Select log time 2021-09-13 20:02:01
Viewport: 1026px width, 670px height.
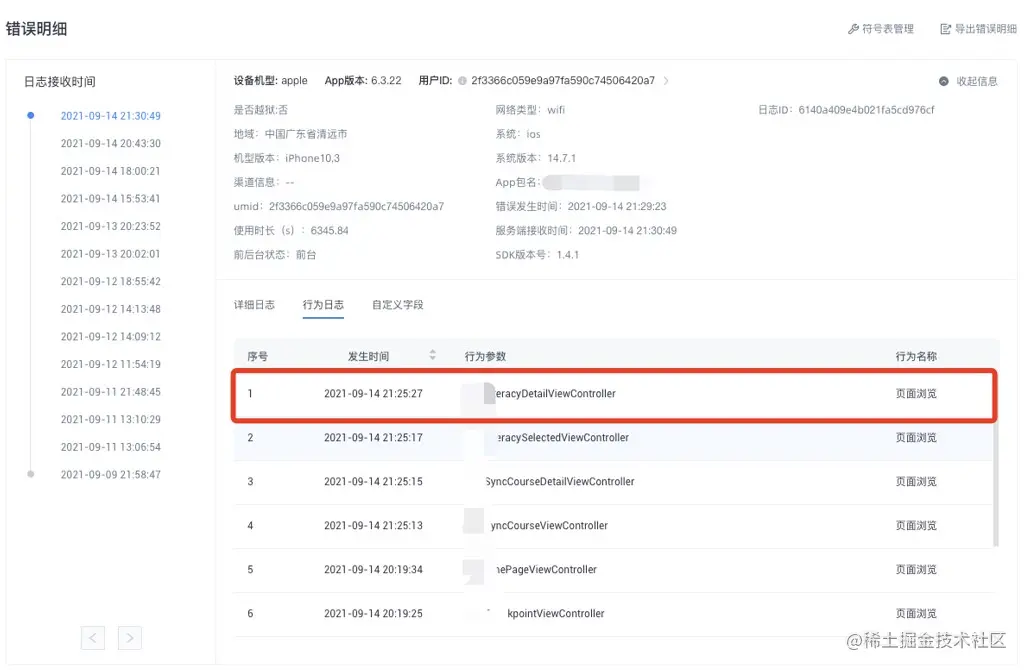coord(111,254)
